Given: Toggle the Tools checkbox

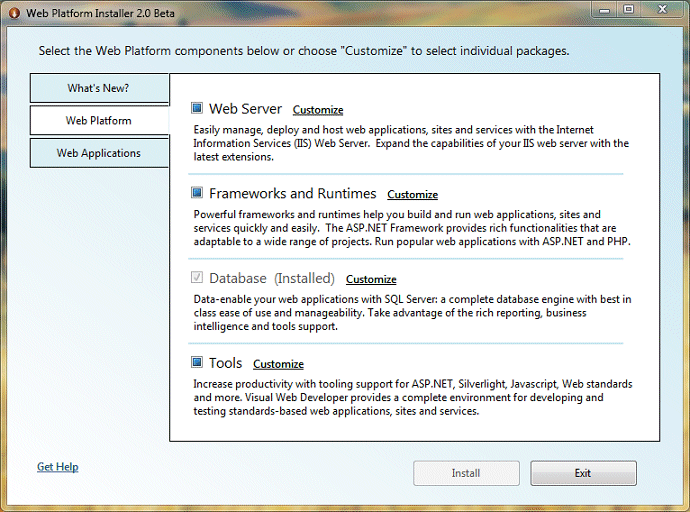Looking at the screenshot, I should [197, 362].
